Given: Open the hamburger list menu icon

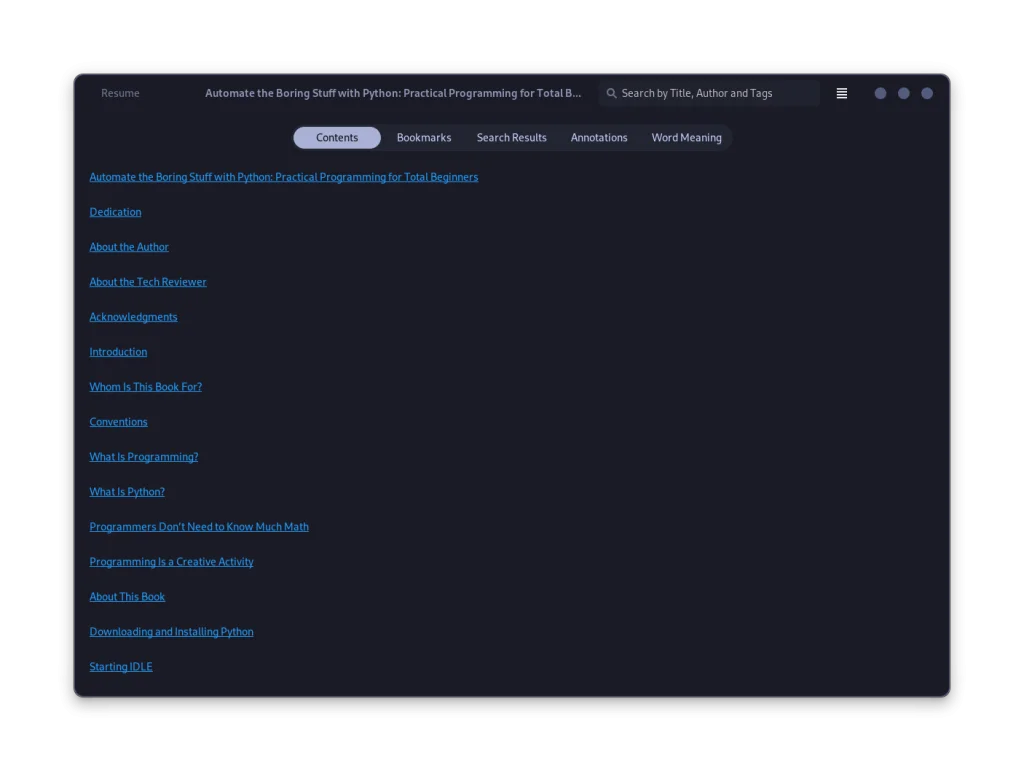Looking at the screenshot, I should coord(841,92).
